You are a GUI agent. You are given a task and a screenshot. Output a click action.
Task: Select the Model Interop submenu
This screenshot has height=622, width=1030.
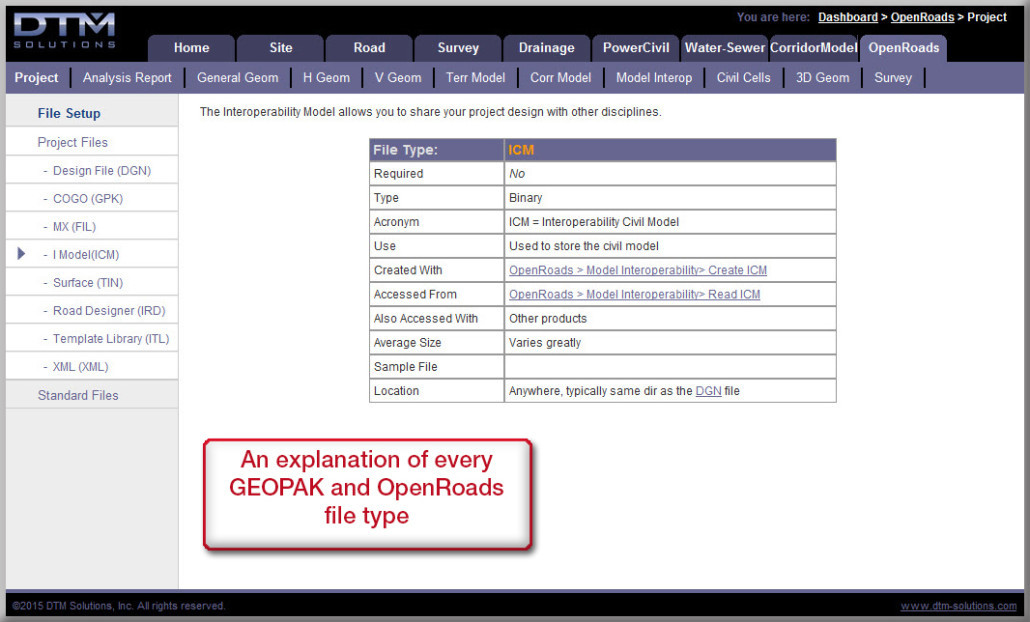point(654,78)
